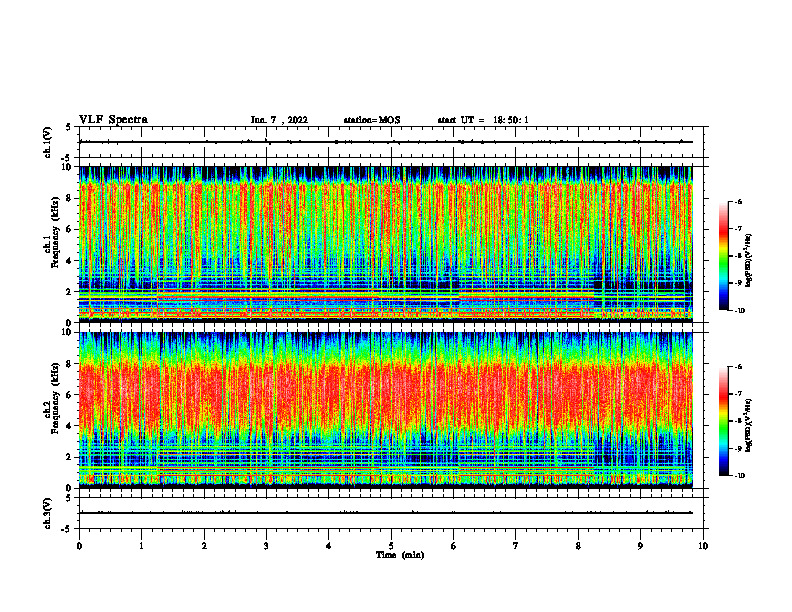Click the 6 minute tick label
Screen dimensions: 792x612
pos(454,546)
